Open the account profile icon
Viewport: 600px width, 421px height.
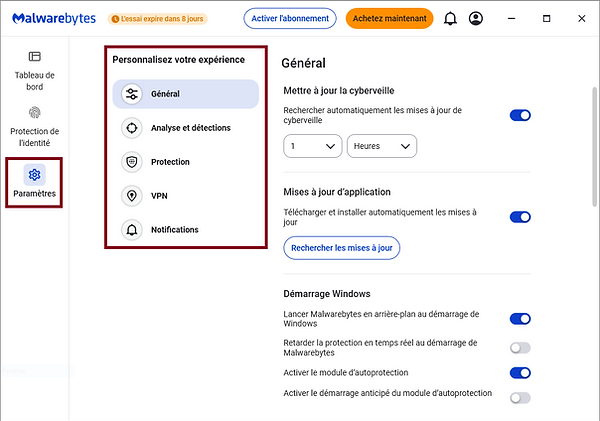point(476,18)
